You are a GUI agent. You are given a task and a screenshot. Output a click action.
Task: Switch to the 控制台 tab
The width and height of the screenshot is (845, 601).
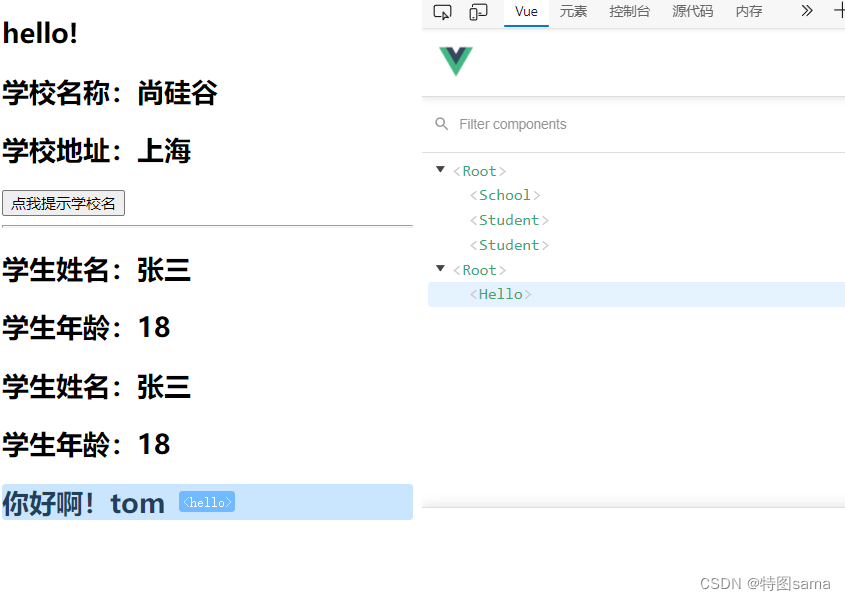(629, 11)
